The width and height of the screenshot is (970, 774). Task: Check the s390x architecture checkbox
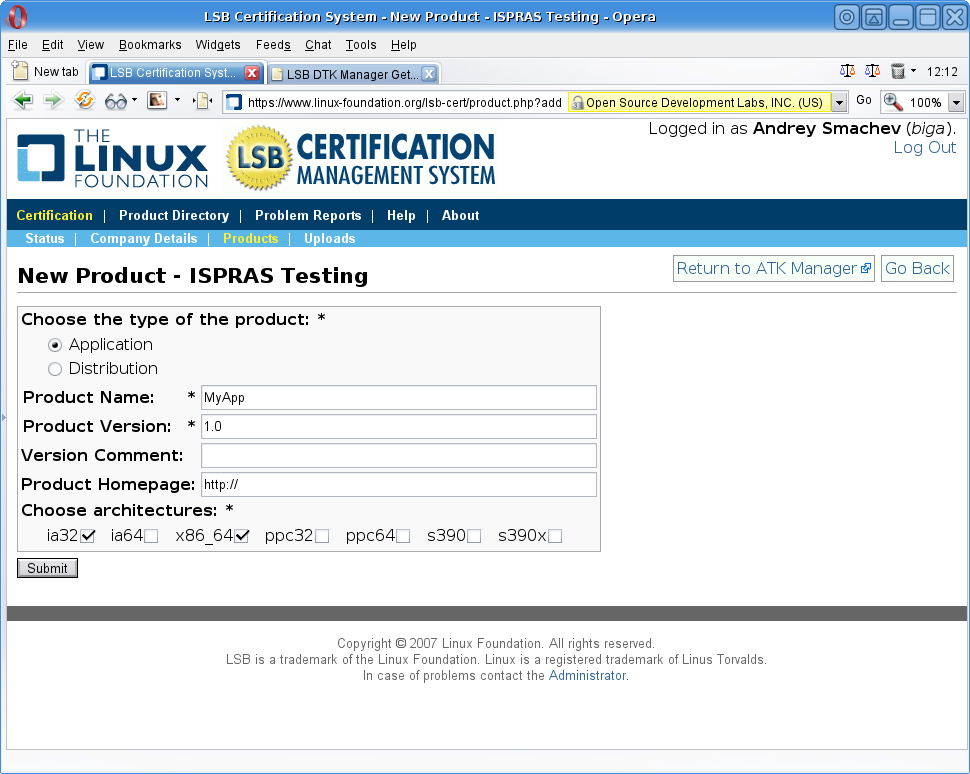555,536
